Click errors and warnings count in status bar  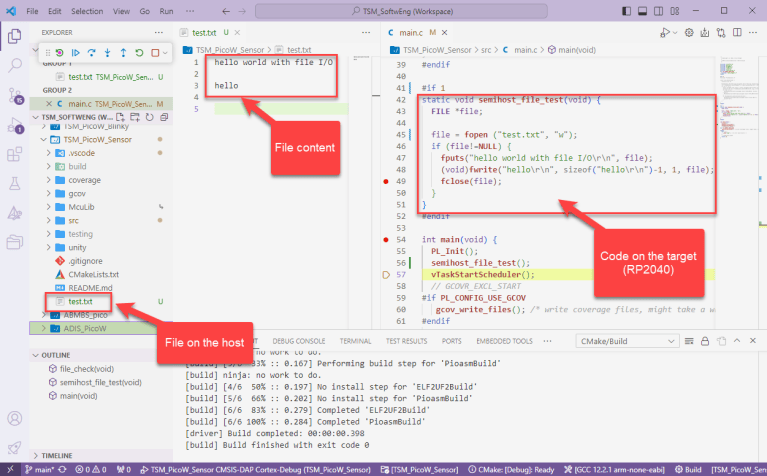(91, 470)
